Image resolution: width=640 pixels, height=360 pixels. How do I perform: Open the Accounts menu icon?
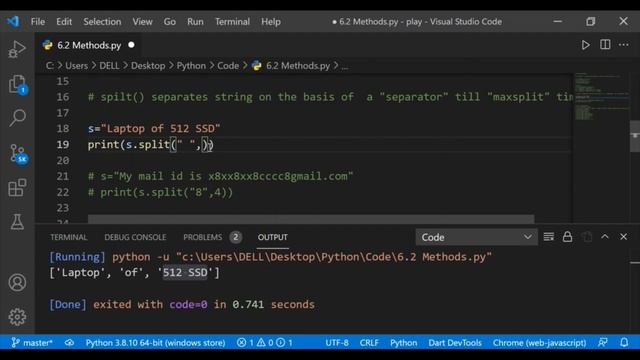point(17,282)
